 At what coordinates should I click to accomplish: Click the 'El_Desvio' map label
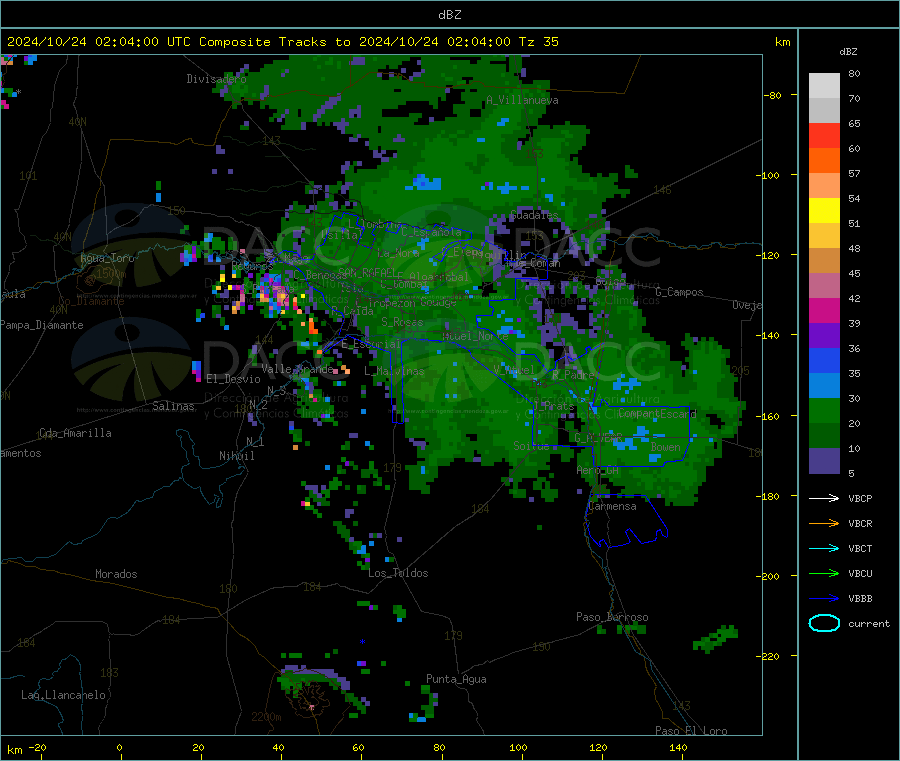tap(233, 379)
